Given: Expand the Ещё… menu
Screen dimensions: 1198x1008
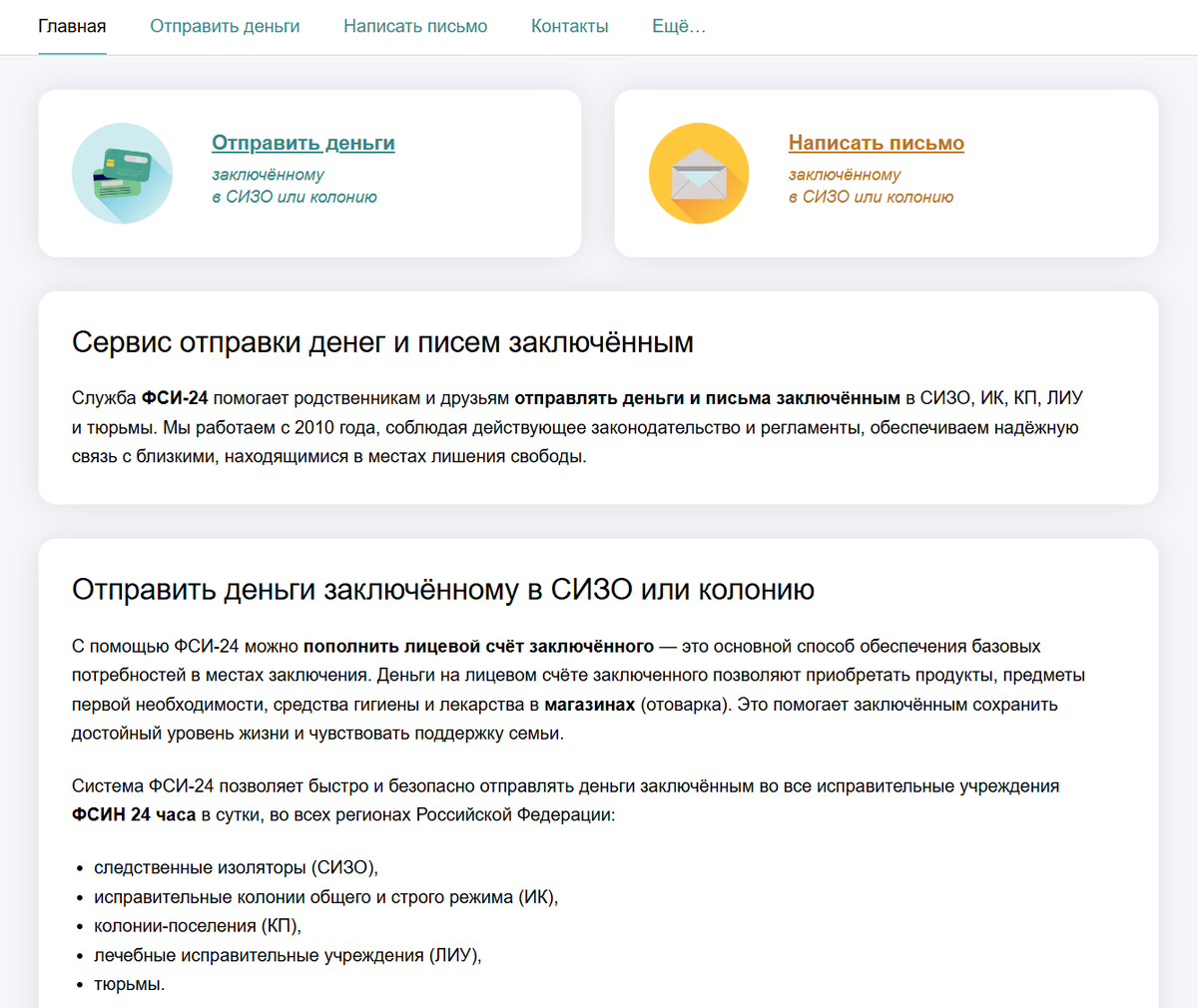Looking at the screenshot, I should point(679,27).
